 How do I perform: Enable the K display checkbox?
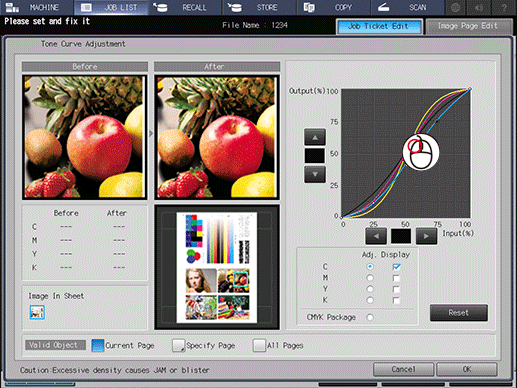pos(396,300)
